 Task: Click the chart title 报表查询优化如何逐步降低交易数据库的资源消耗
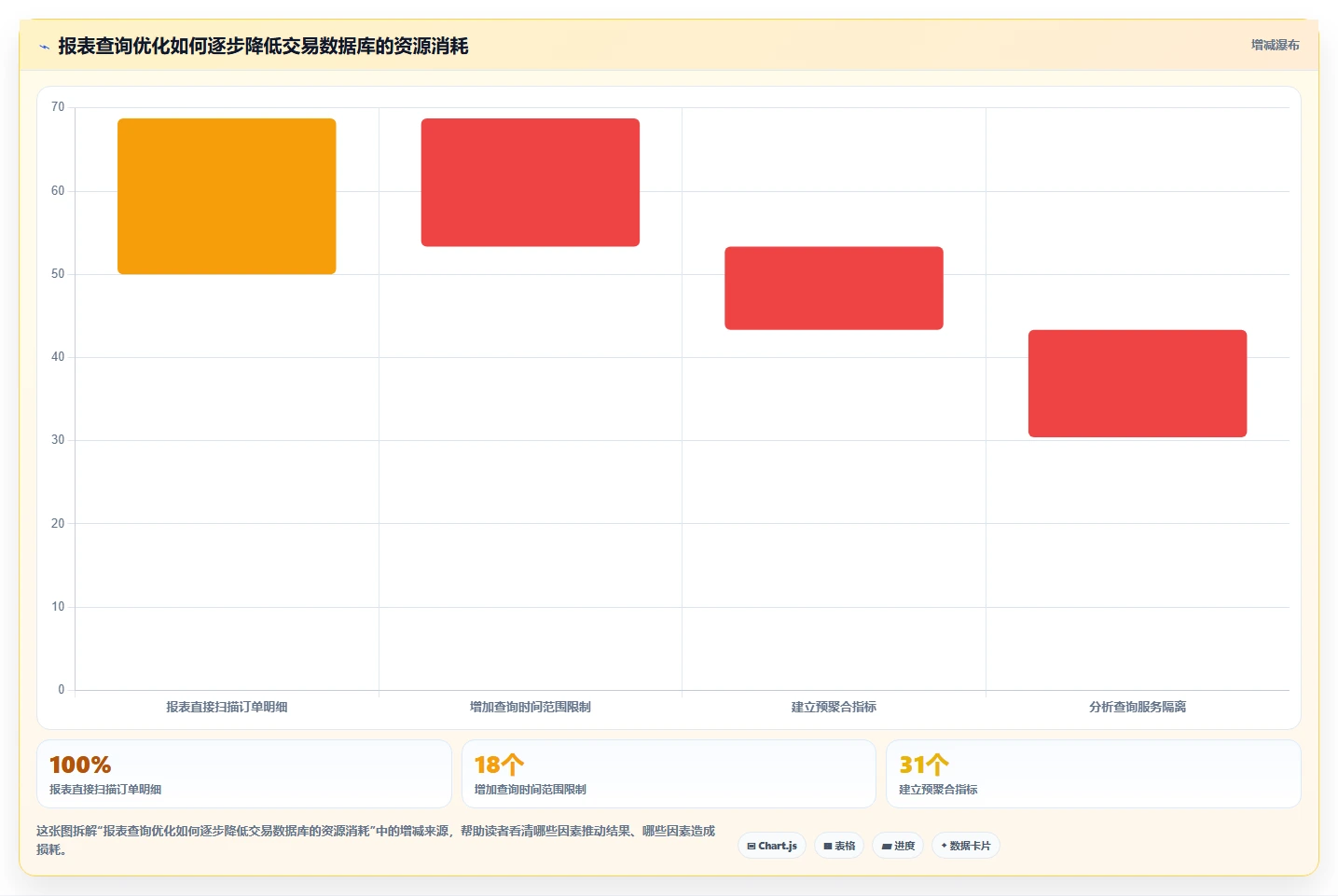tap(263, 46)
